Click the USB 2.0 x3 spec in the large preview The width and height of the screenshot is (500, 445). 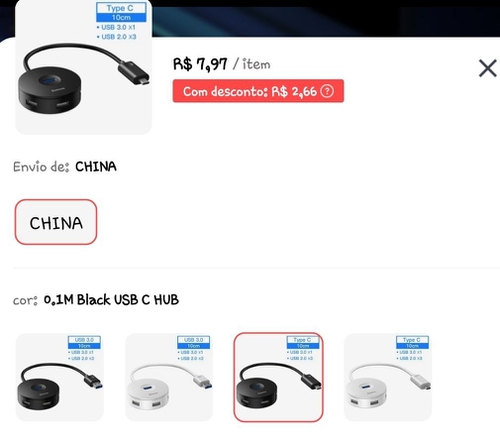pos(116,37)
